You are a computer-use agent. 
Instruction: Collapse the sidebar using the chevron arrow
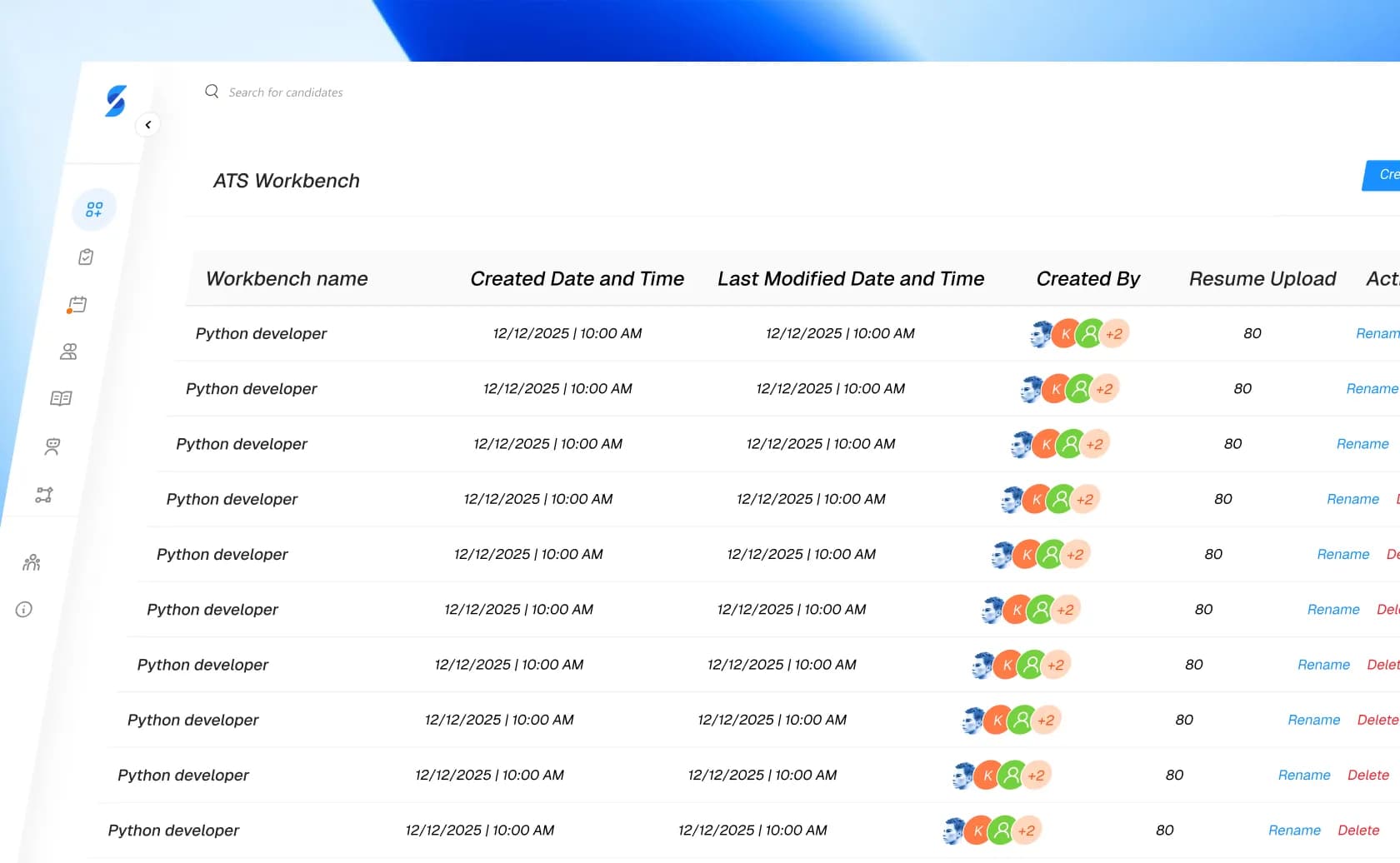147,125
